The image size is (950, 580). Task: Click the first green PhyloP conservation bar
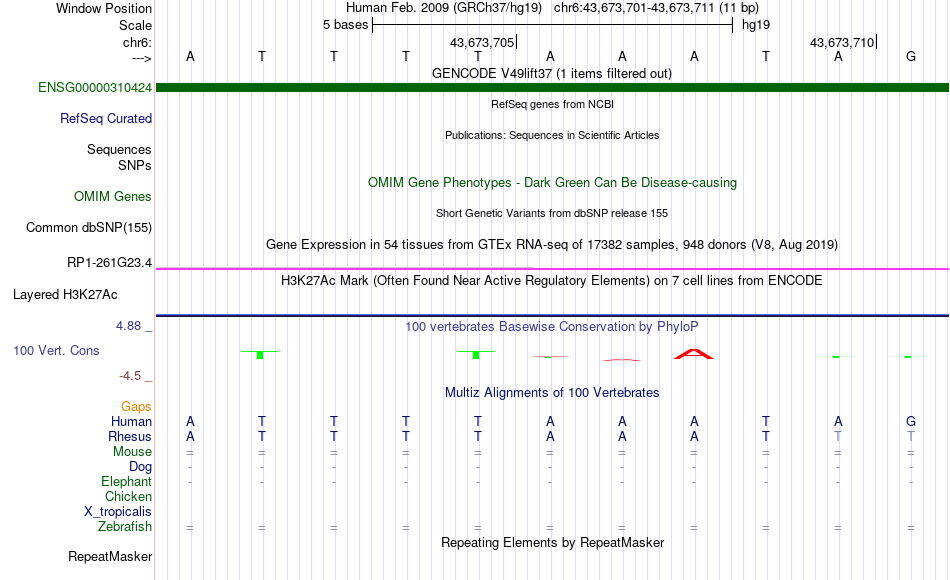coord(260,355)
